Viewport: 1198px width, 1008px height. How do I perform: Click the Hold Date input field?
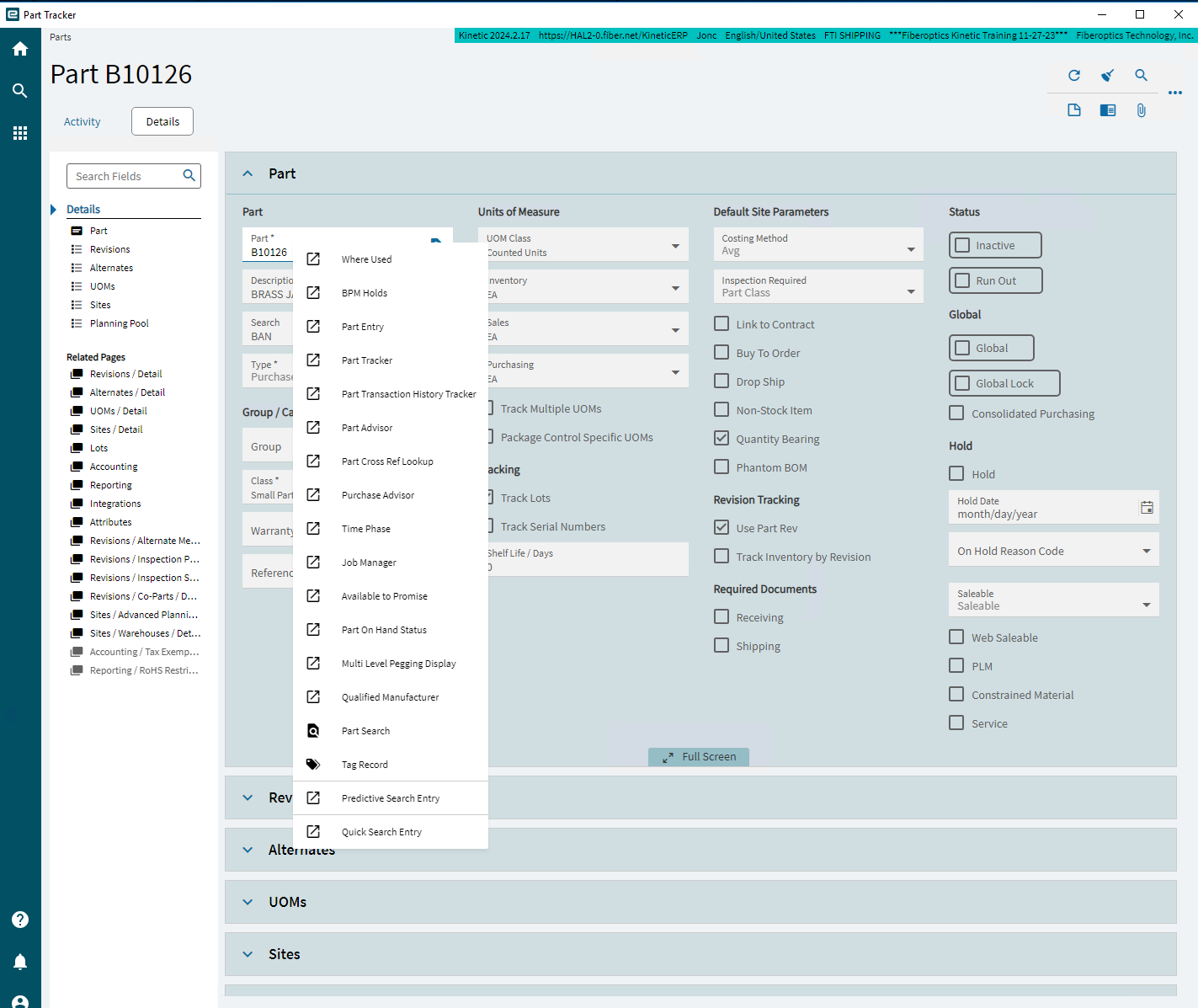[1054, 507]
